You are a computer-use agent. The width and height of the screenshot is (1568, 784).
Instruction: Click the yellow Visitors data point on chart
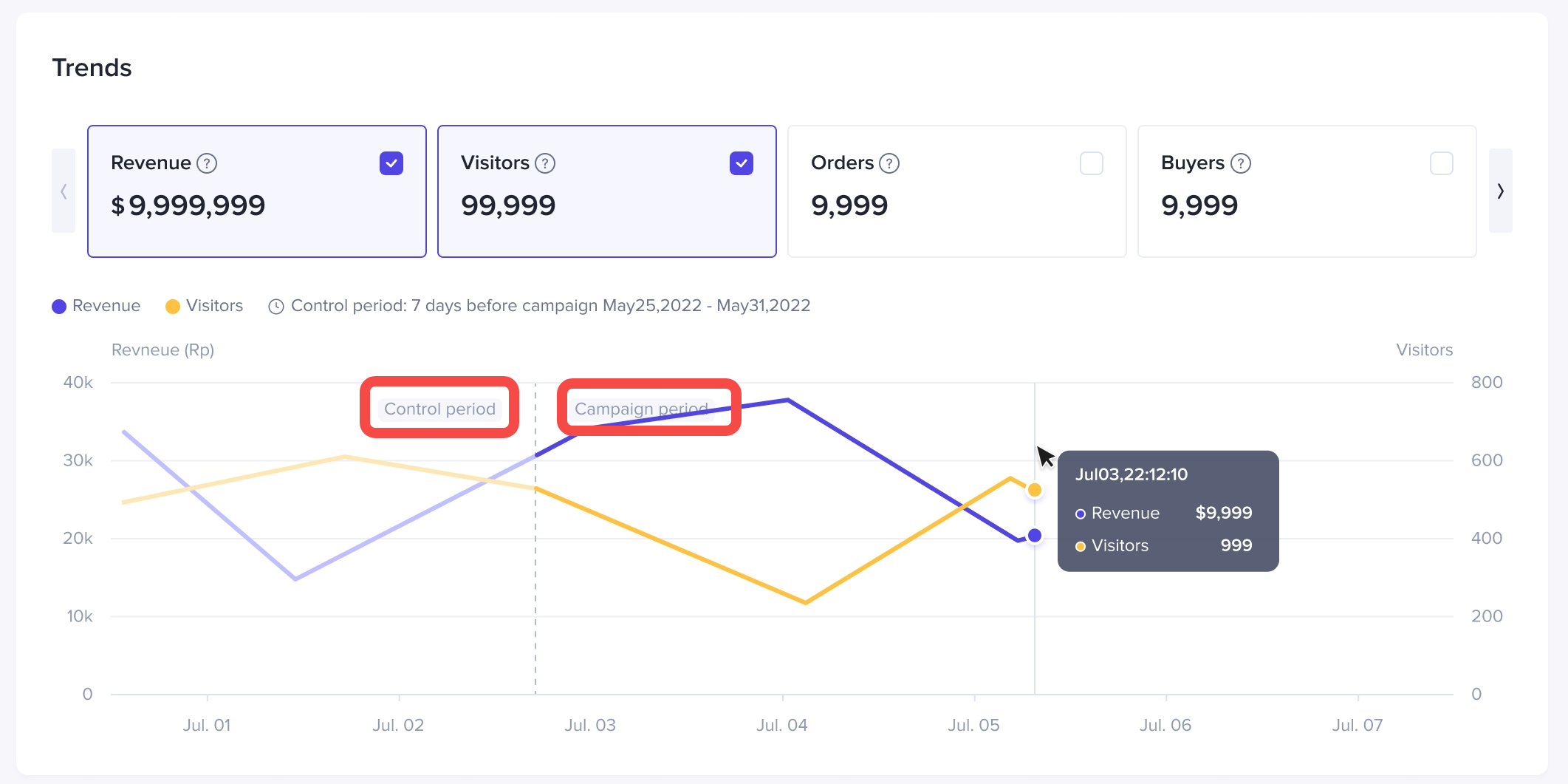click(1035, 490)
